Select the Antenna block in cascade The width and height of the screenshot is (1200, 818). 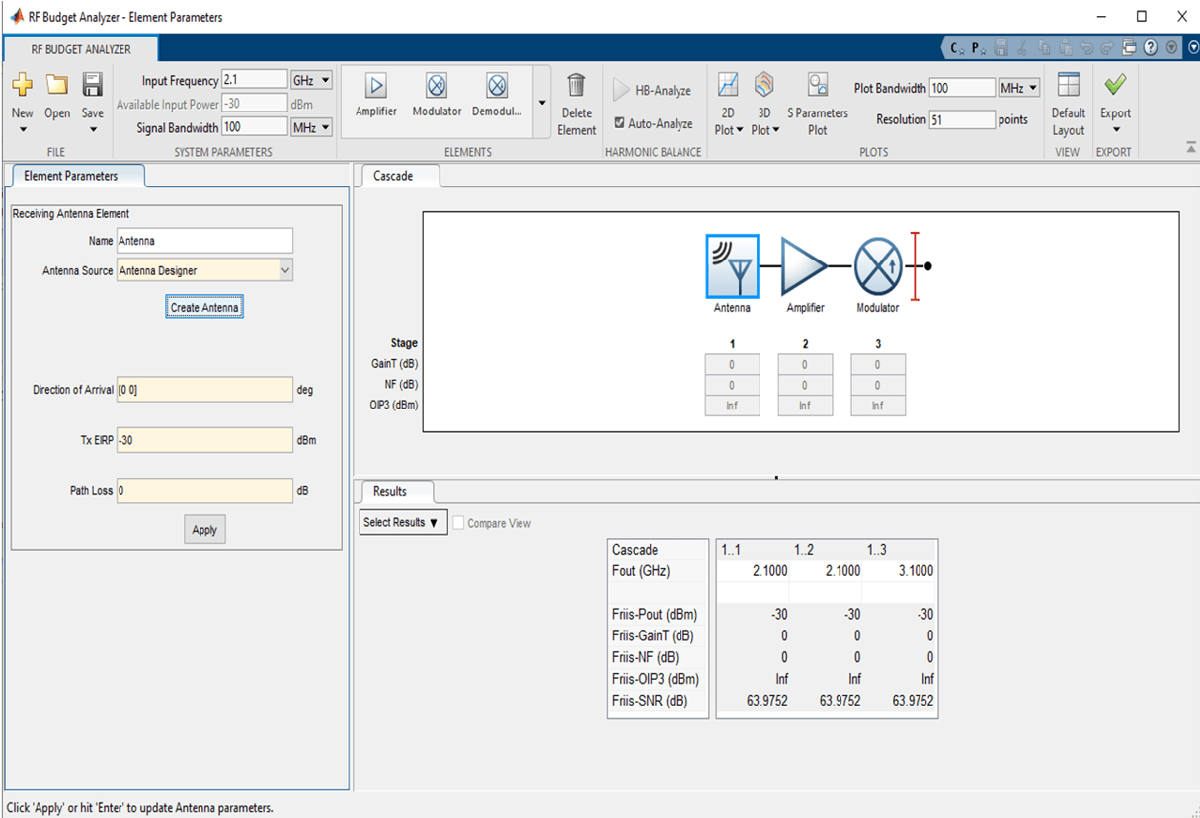(x=732, y=266)
